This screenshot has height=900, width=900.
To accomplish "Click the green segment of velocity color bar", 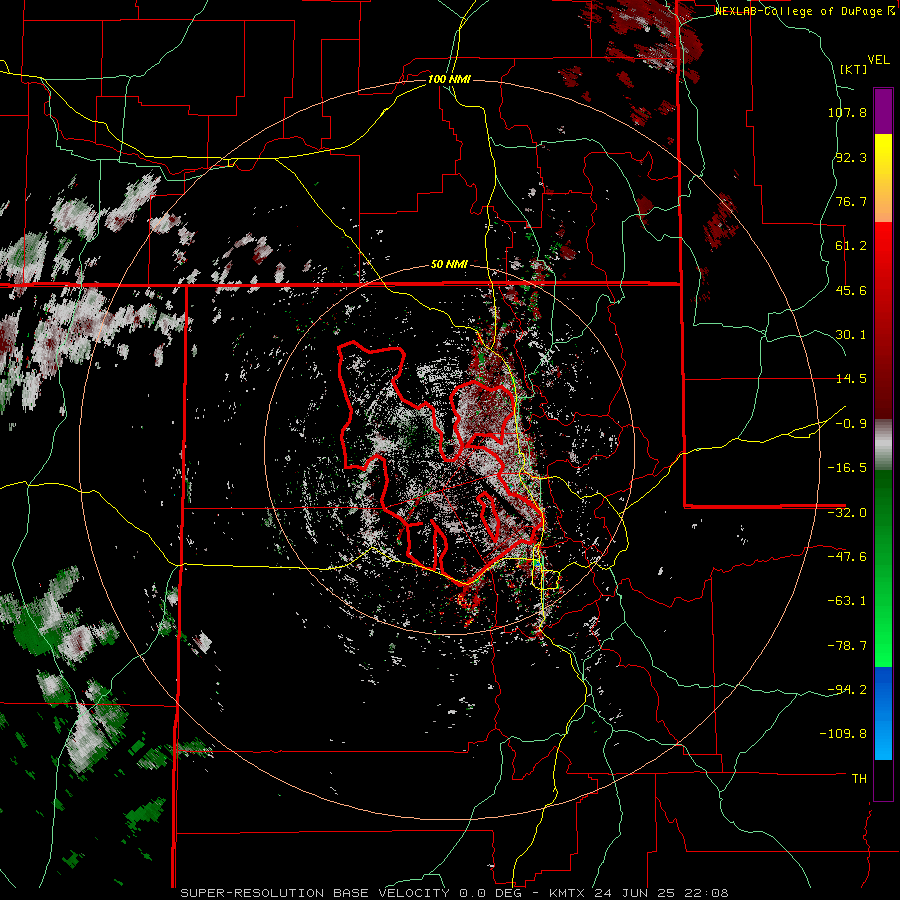I will pos(883,568).
